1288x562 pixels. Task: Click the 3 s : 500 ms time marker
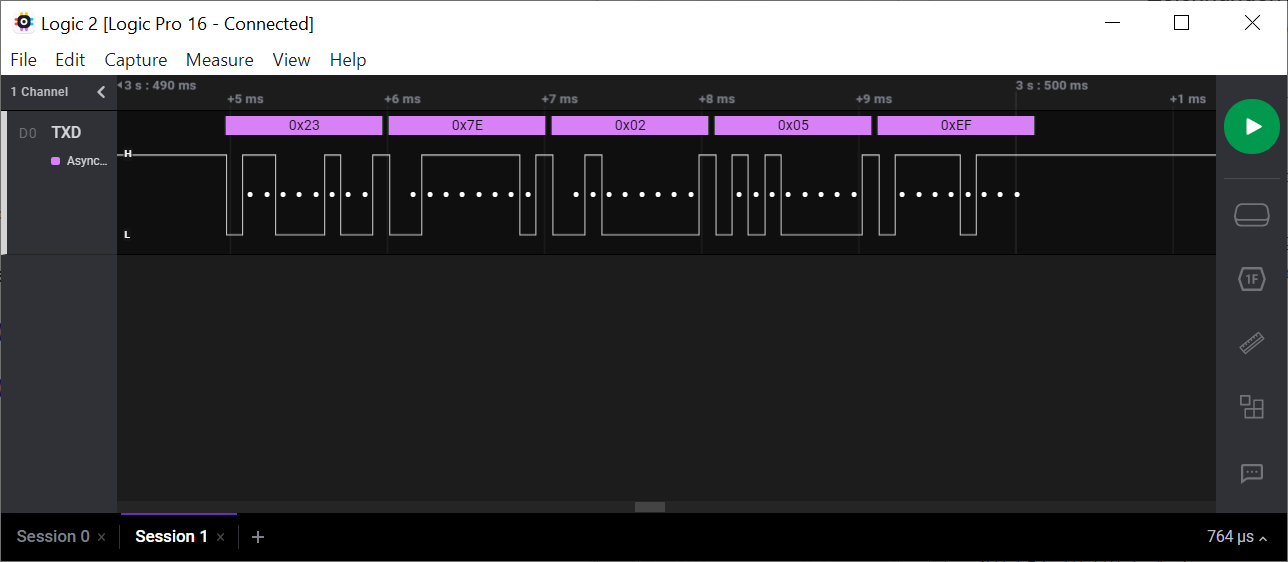pos(1052,86)
